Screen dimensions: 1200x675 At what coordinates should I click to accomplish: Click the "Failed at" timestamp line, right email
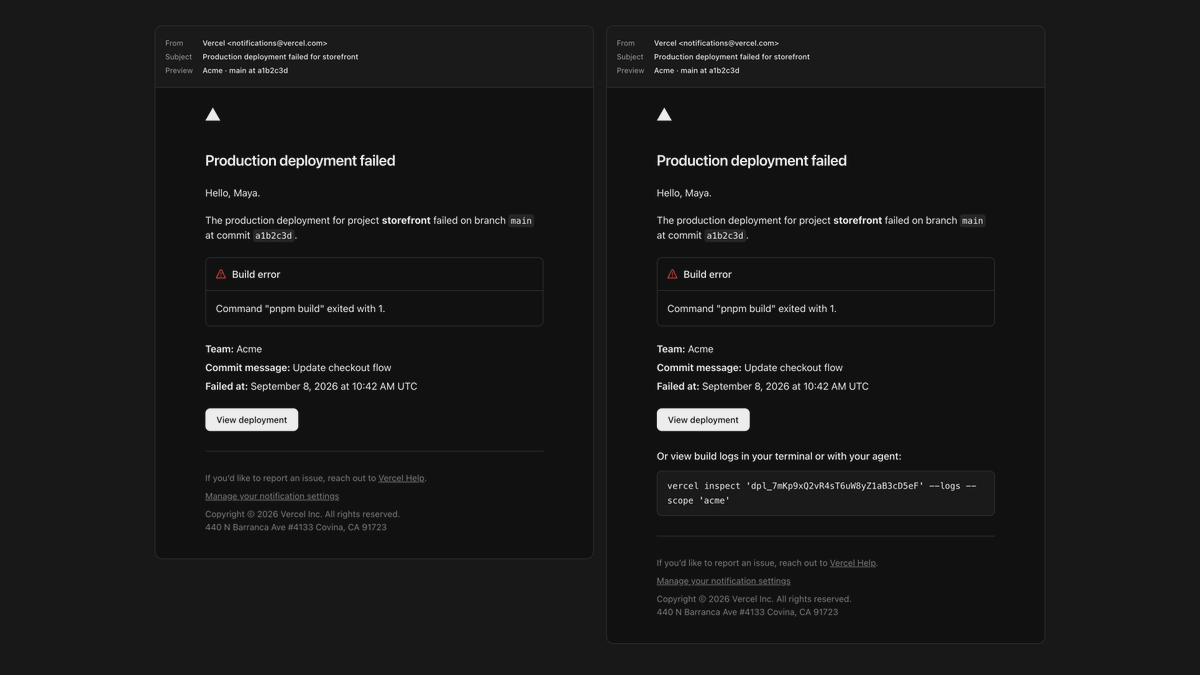pos(763,386)
